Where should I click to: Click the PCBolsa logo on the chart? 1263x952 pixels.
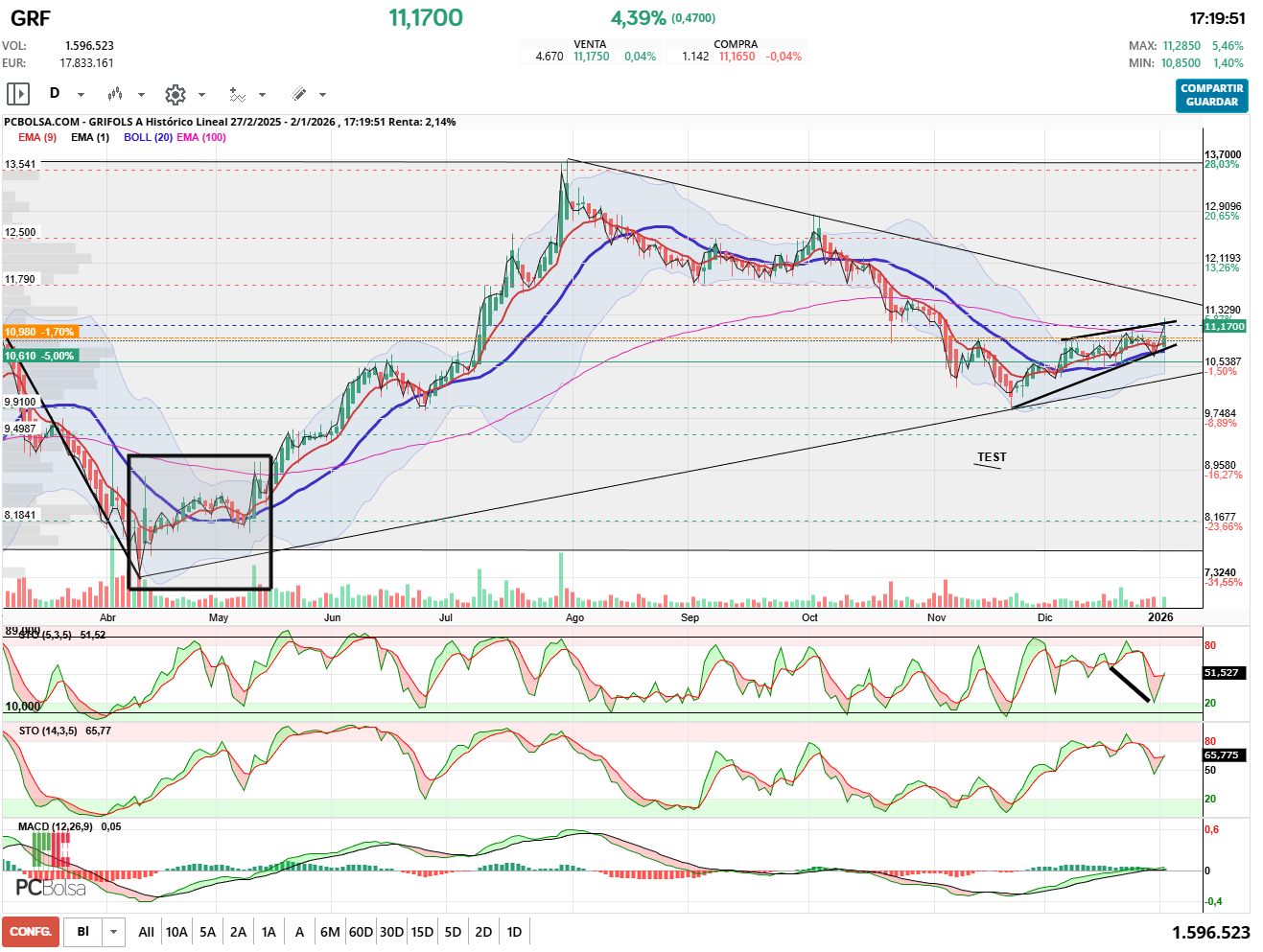pyautogui.click(x=51, y=888)
